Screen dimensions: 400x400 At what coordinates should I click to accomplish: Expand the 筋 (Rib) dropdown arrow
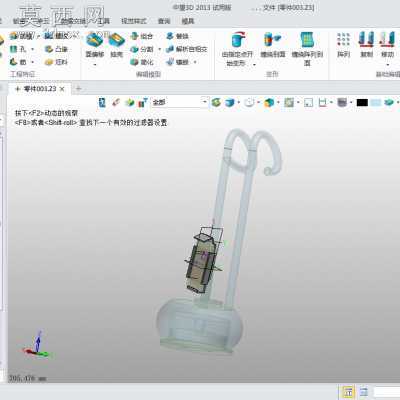(32, 62)
